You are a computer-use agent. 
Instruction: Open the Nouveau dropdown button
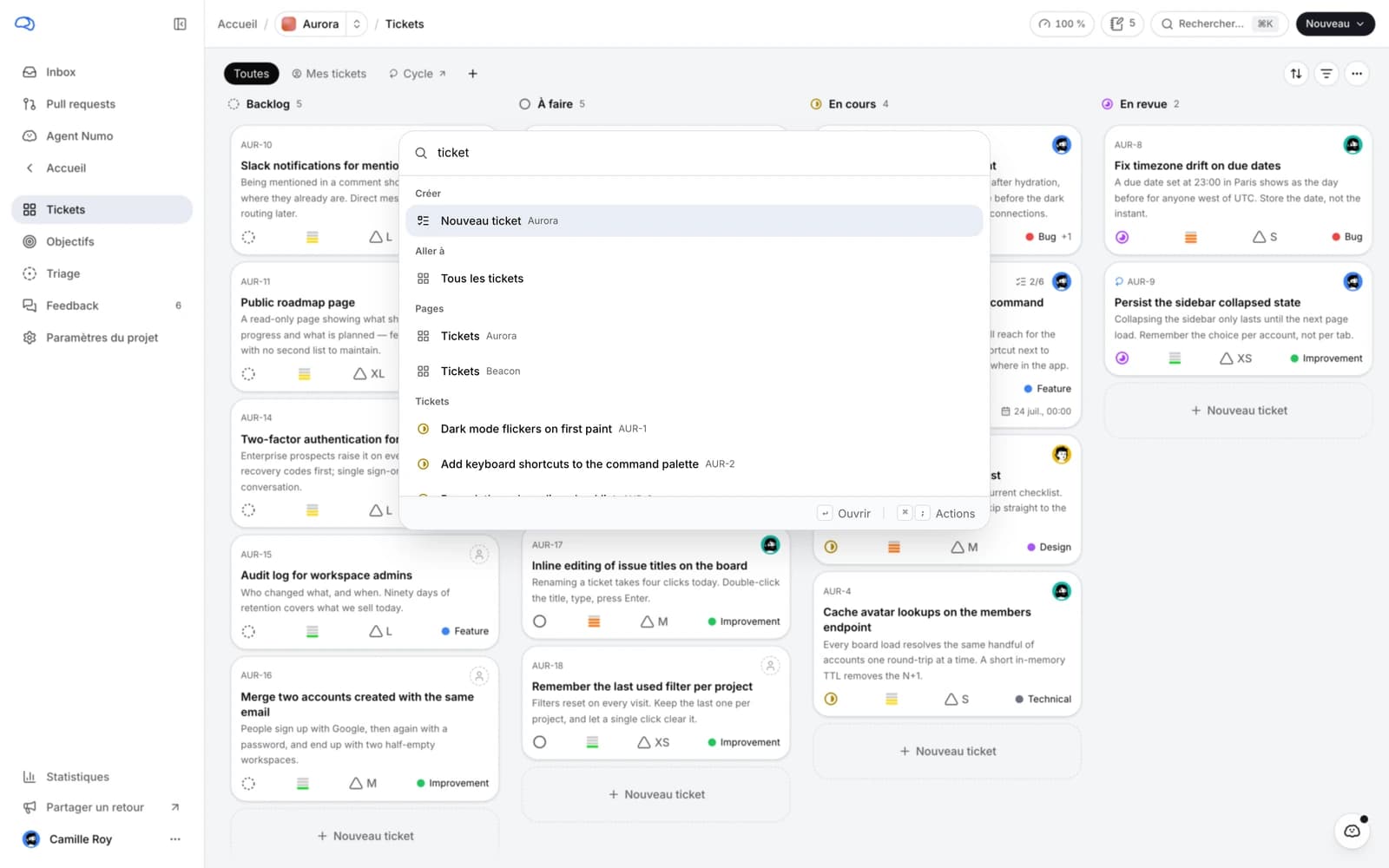pyautogui.click(x=1335, y=24)
